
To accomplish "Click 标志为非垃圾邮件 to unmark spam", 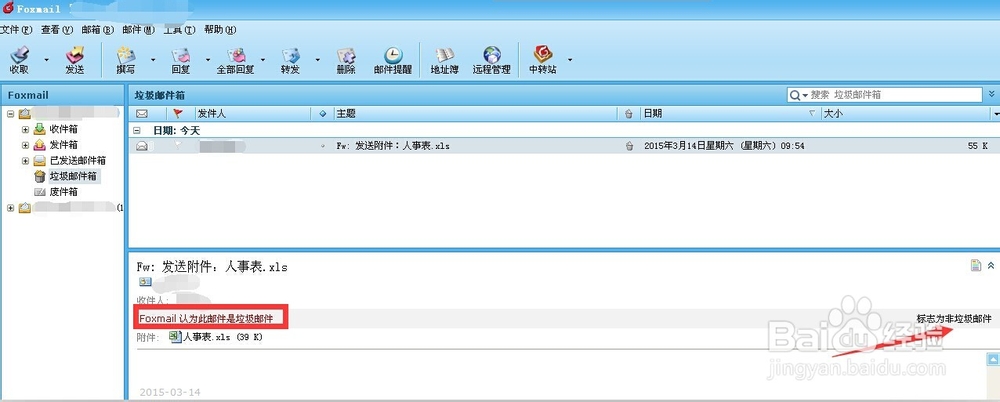I will 954,318.
